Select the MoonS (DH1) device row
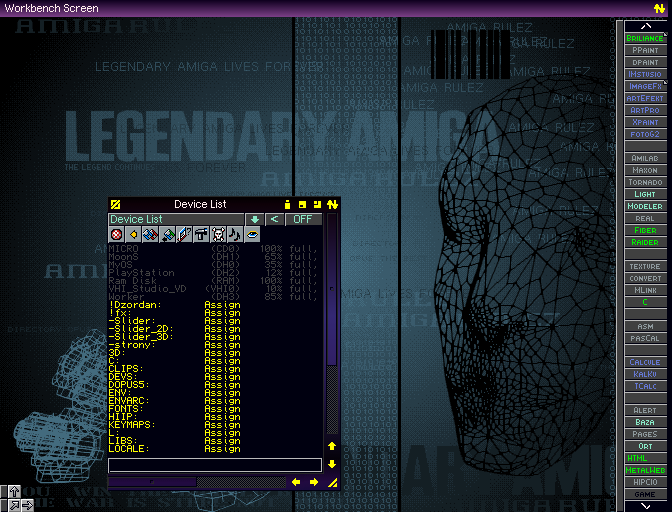The width and height of the screenshot is (672, 512). pyautogui.click(x=215, y=257)
